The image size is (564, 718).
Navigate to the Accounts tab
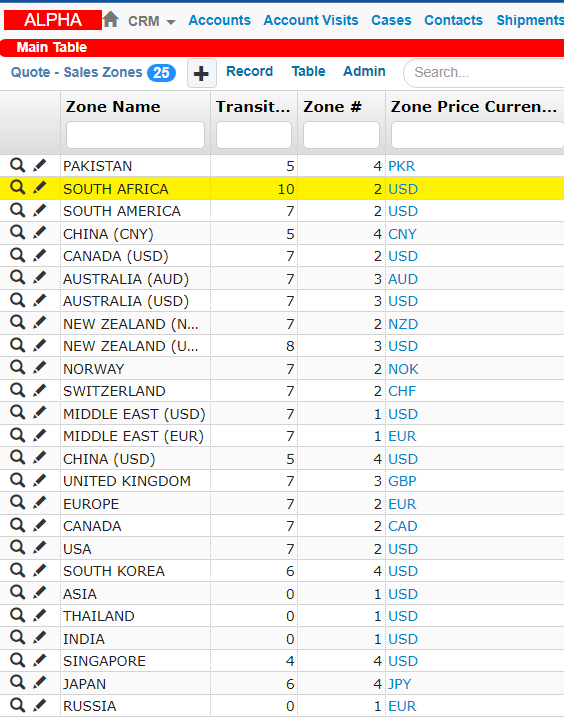[x=219, y=20]
